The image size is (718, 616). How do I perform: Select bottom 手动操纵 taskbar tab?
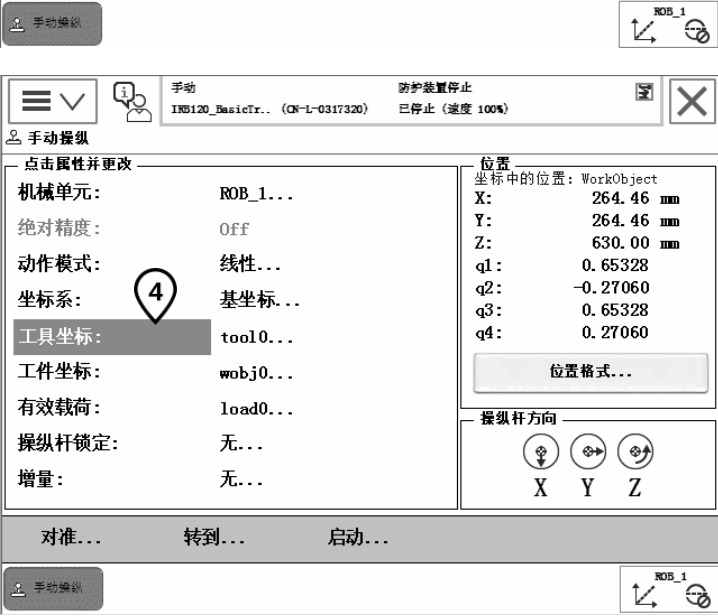(53, 589)
